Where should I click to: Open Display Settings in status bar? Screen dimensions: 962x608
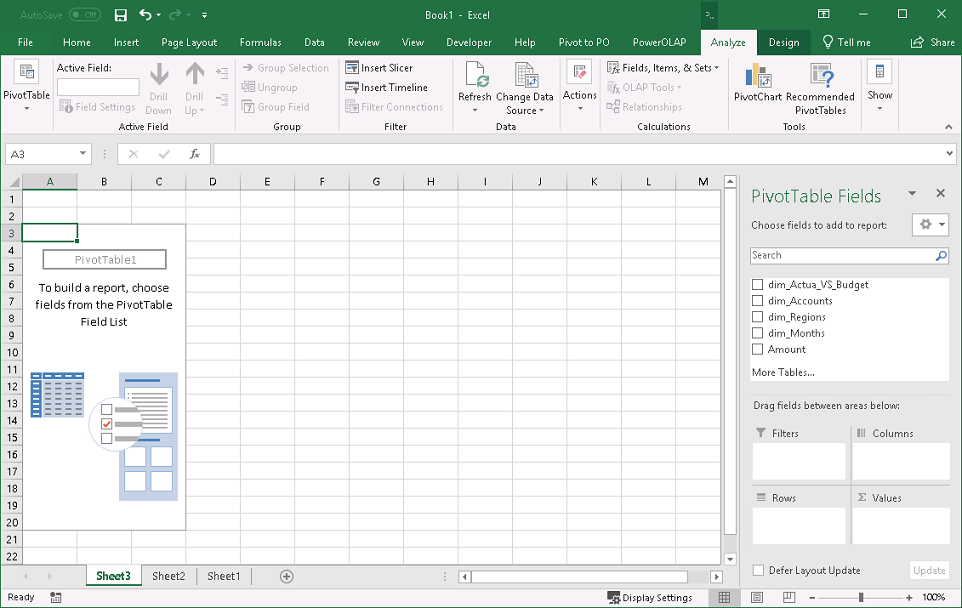pos(649,598)
